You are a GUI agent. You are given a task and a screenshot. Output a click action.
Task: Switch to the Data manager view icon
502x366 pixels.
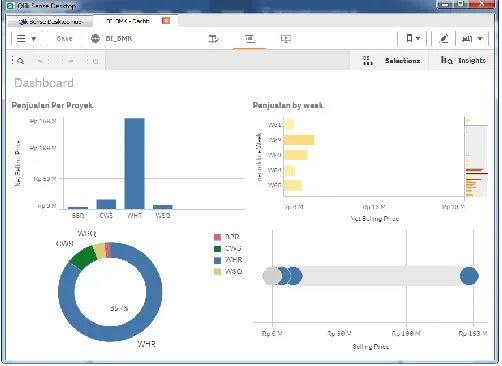click(214, 39)
